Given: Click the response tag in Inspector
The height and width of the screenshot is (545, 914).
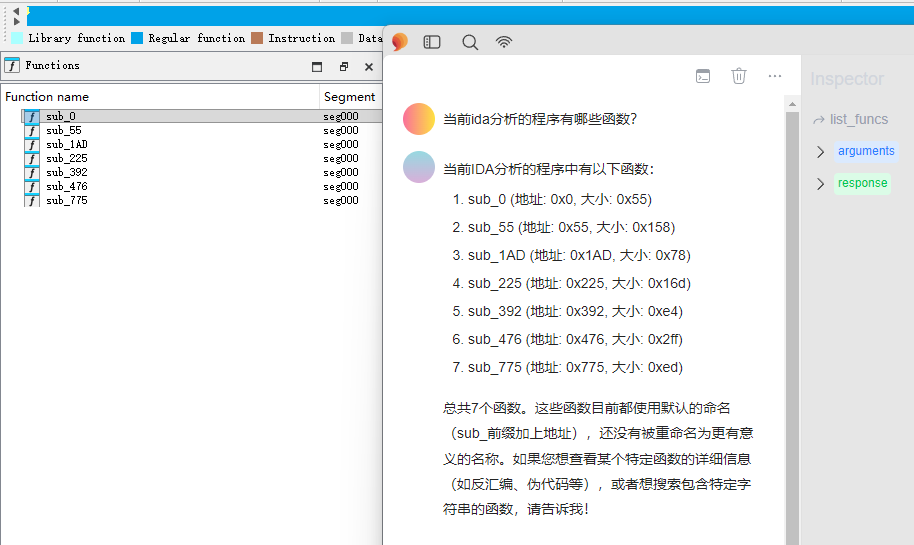Looking at the screenshot, I should 862,183.
